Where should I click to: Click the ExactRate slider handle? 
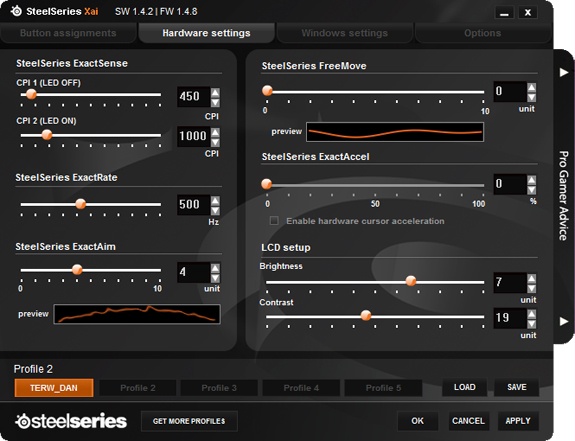point(80,204)
